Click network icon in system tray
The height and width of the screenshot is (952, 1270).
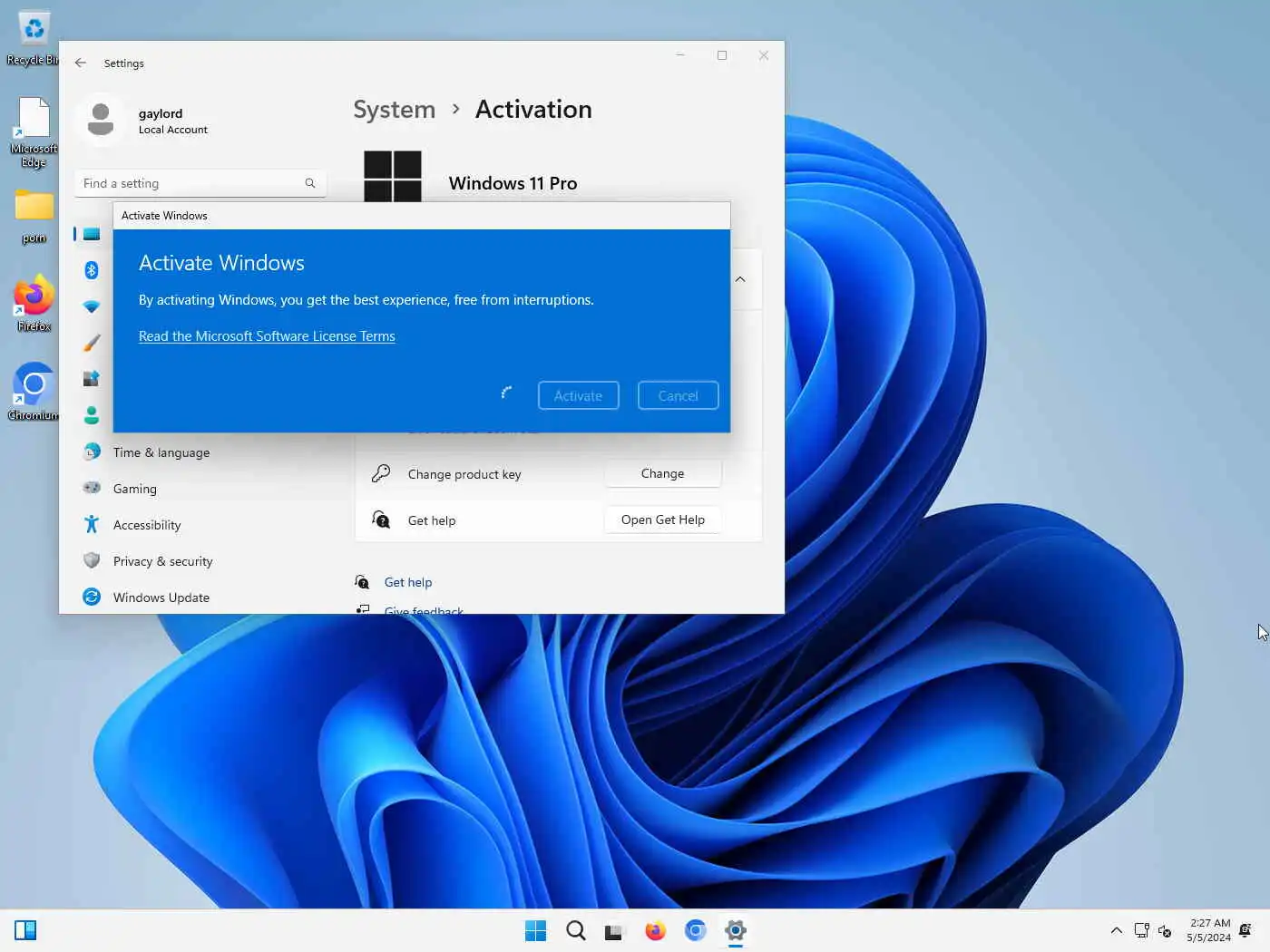[x=1142, y=930]
